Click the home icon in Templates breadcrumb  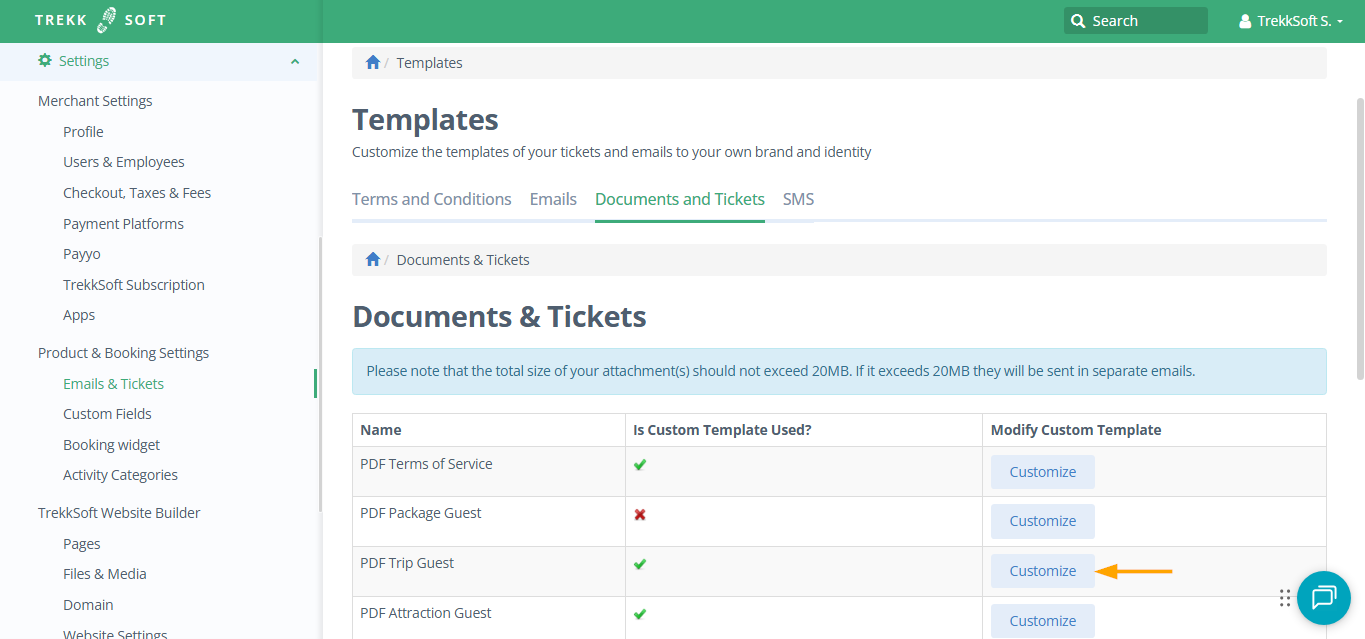(373, 63)
